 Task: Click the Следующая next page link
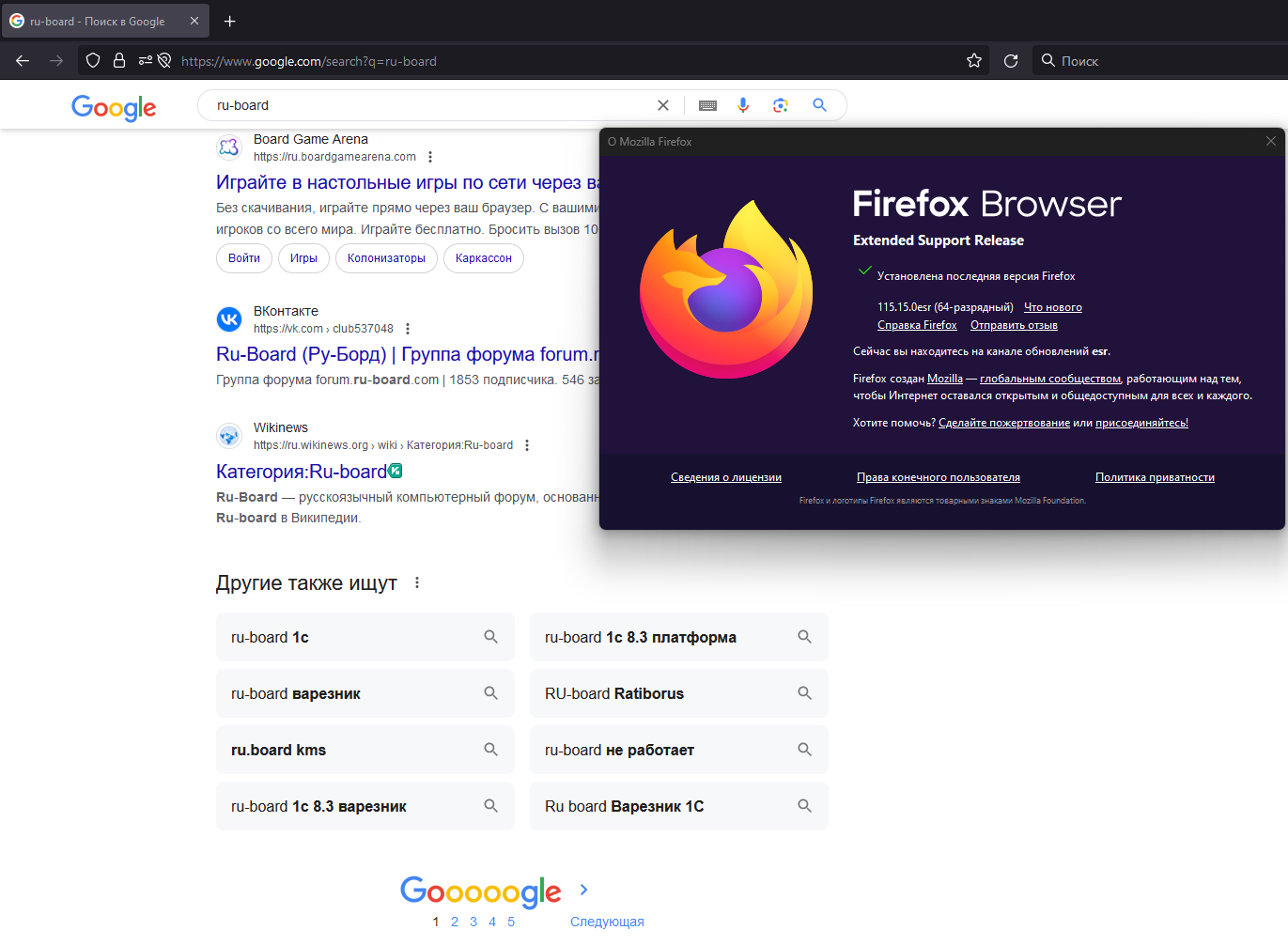[607, 922]
